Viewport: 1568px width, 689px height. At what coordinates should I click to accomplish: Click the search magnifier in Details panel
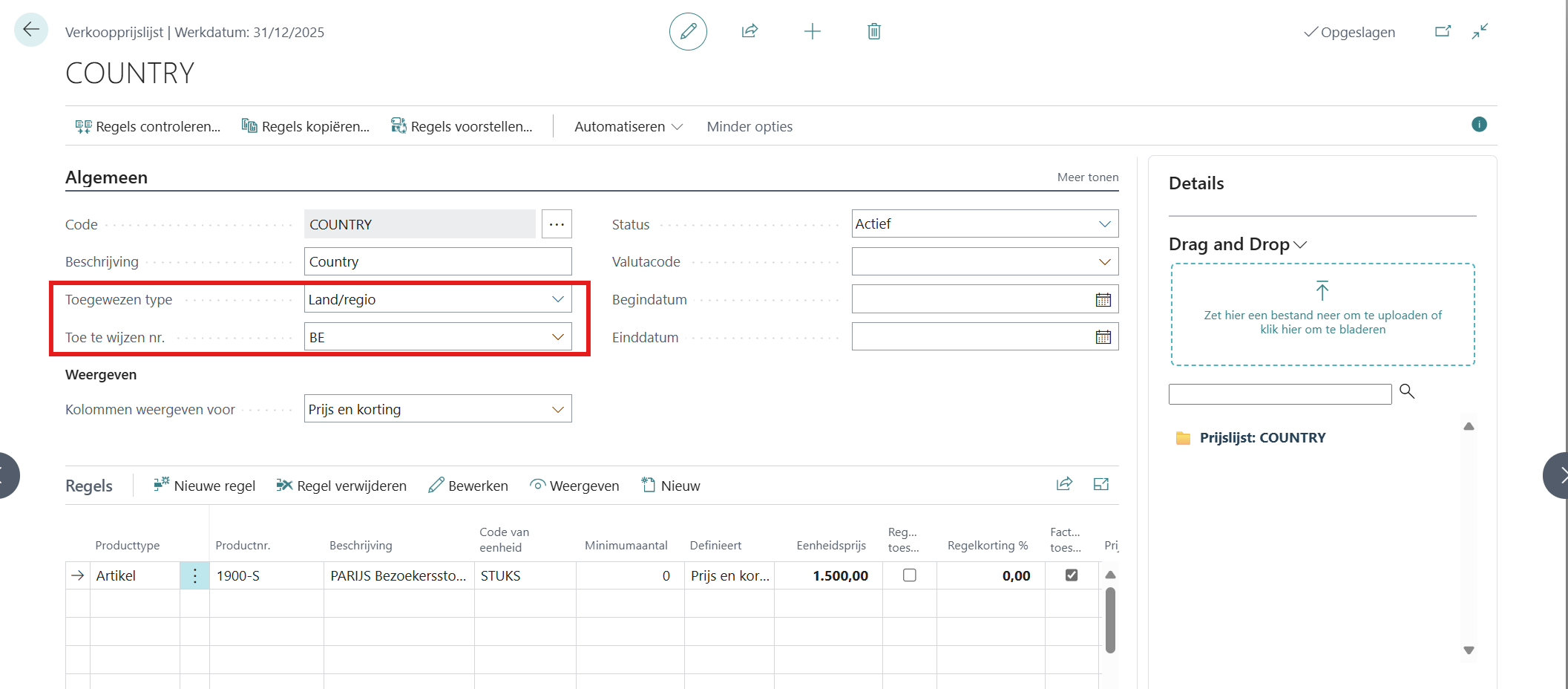[1406, 391]
